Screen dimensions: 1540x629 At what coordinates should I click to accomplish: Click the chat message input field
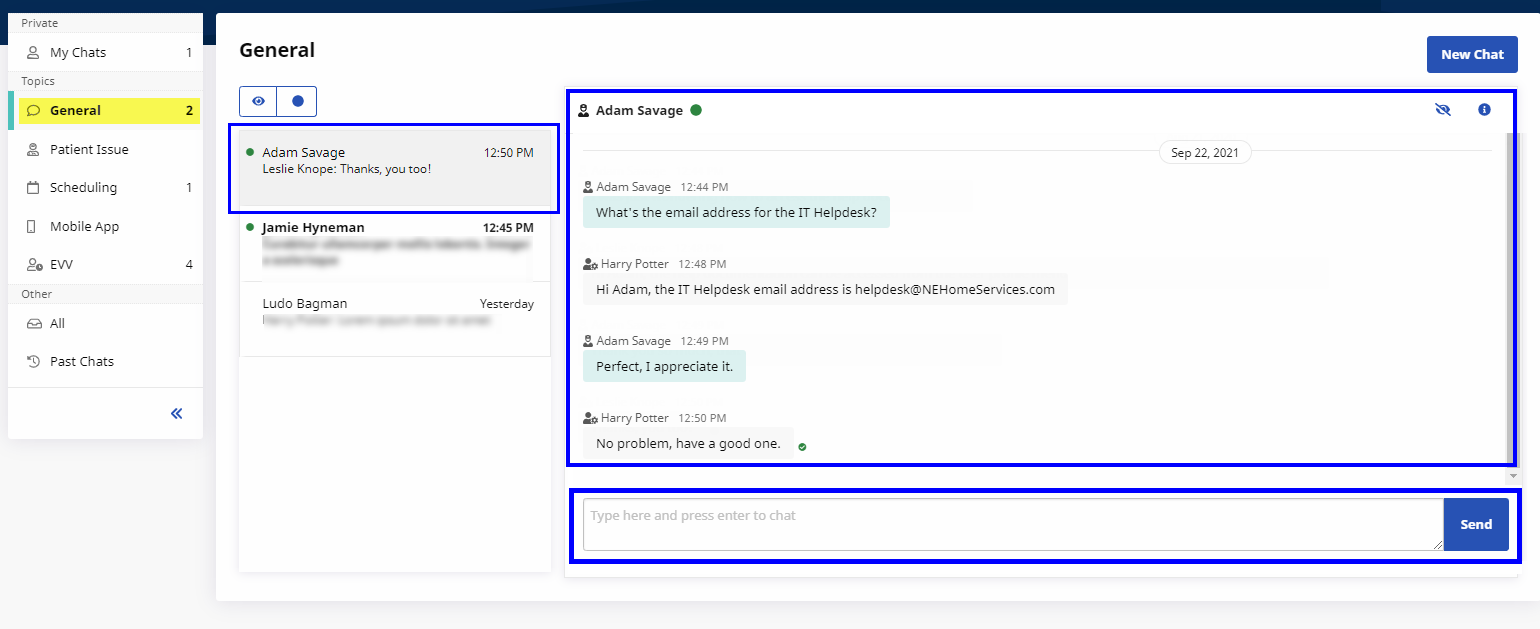(x=1012, y=524)
